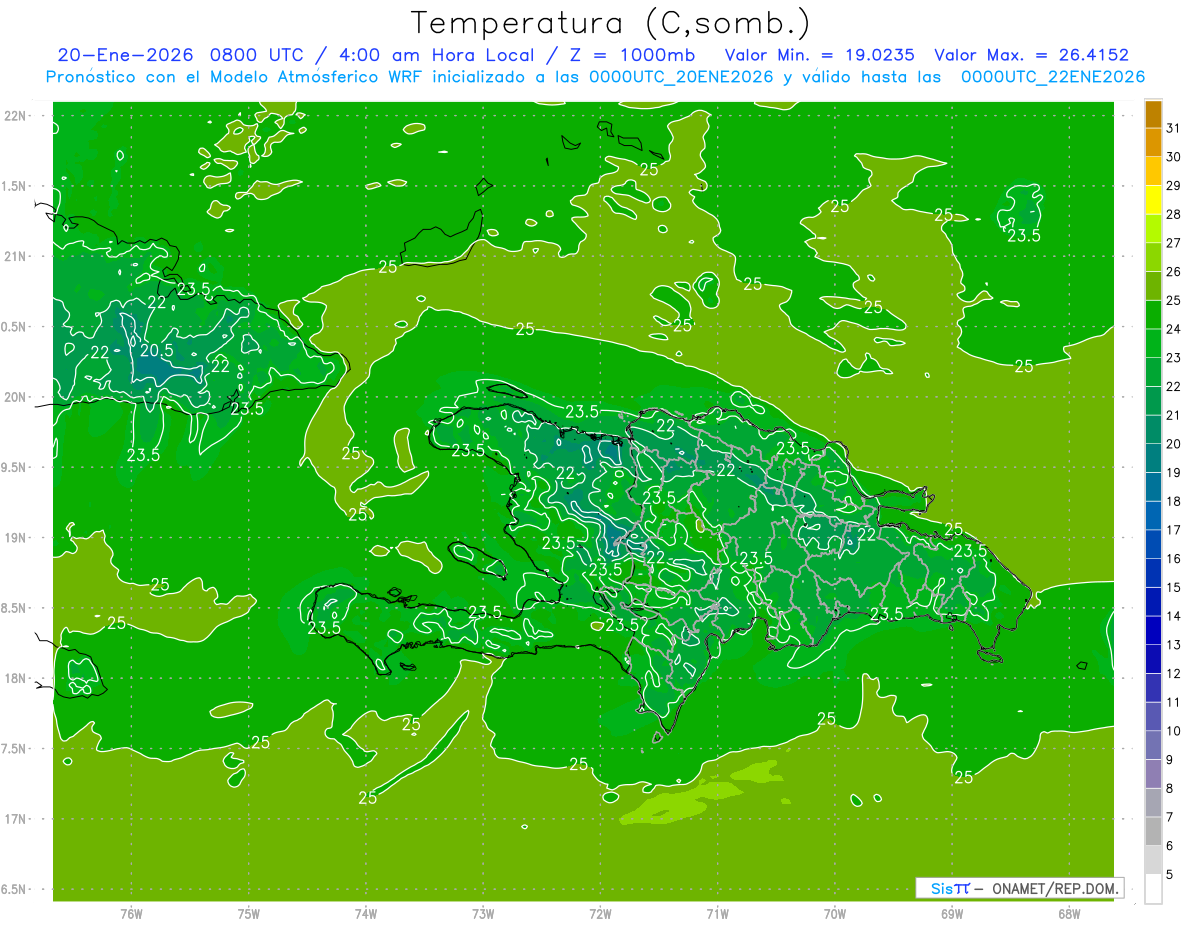Viewport: 1200px width, 927px height.
Task: Click longitude axis label "73W"
Action: click(x=483, y=913)
